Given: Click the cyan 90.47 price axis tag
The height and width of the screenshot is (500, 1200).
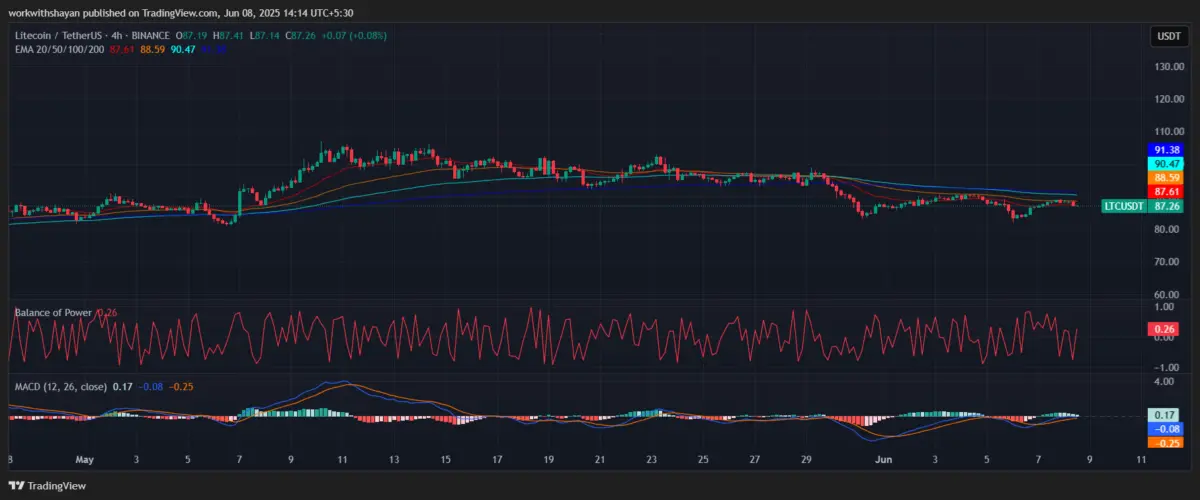Looking at the screenshot, I should [x=1167, y=164].
